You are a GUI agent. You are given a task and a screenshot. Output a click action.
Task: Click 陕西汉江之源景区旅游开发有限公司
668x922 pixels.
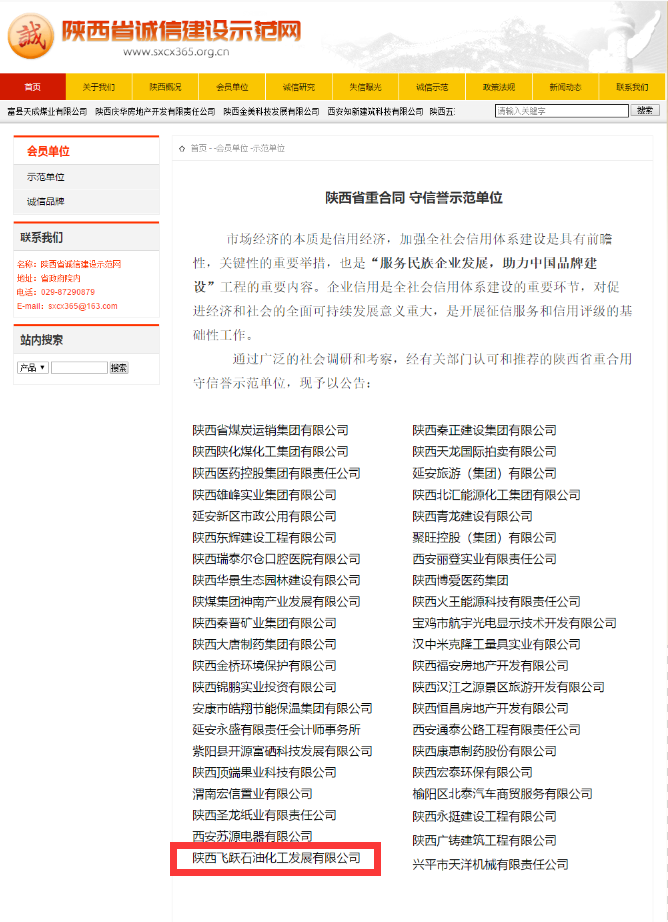tap(509, 687)
